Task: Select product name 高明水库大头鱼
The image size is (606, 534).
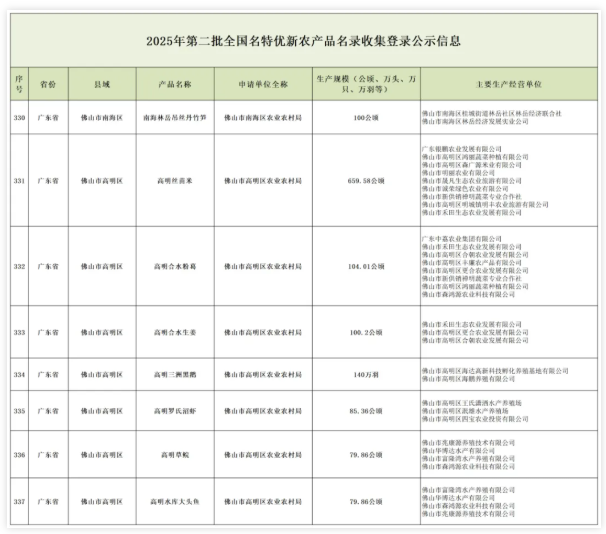Action: point(176,499)
